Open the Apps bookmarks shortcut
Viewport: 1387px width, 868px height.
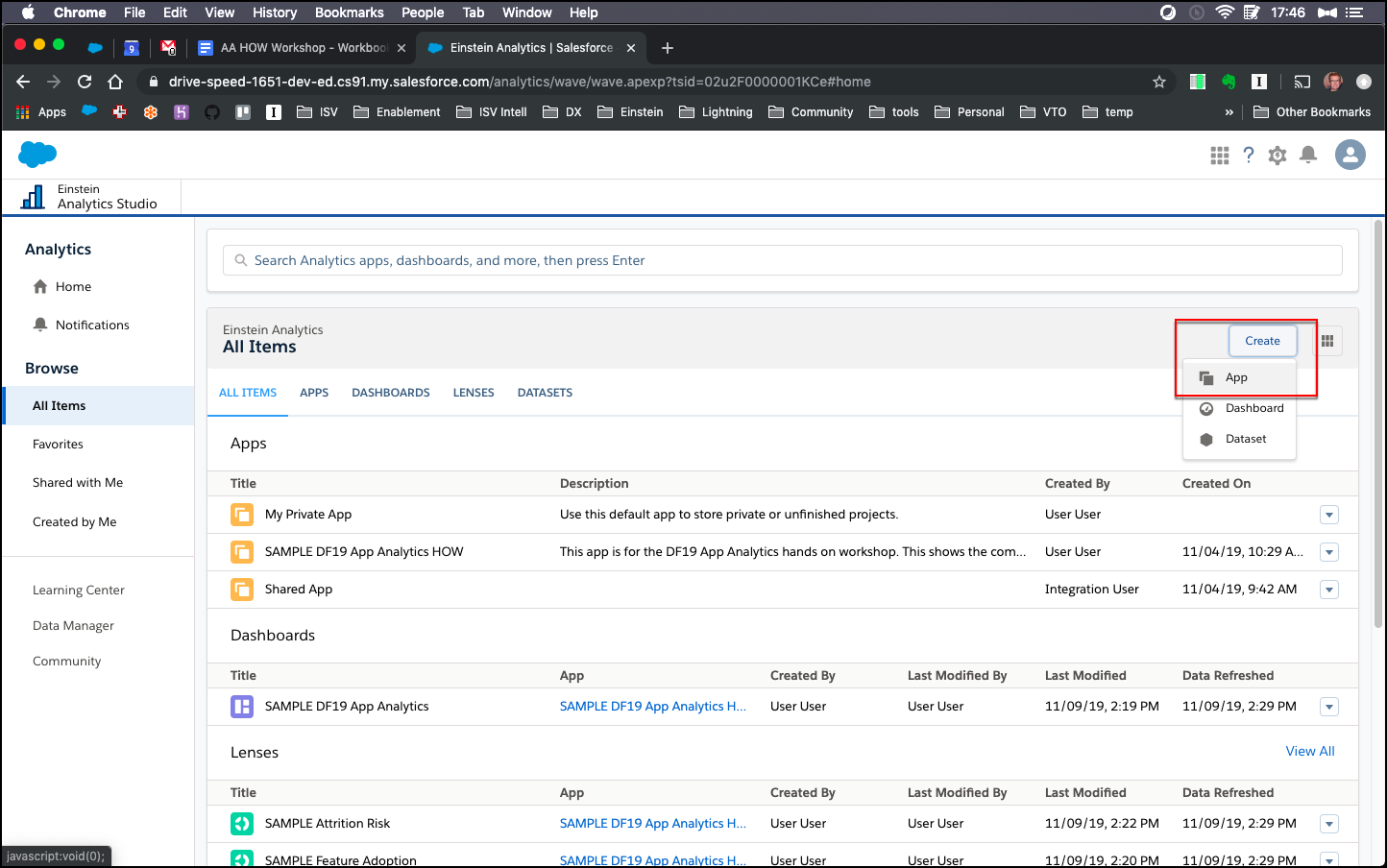[41, 112]
